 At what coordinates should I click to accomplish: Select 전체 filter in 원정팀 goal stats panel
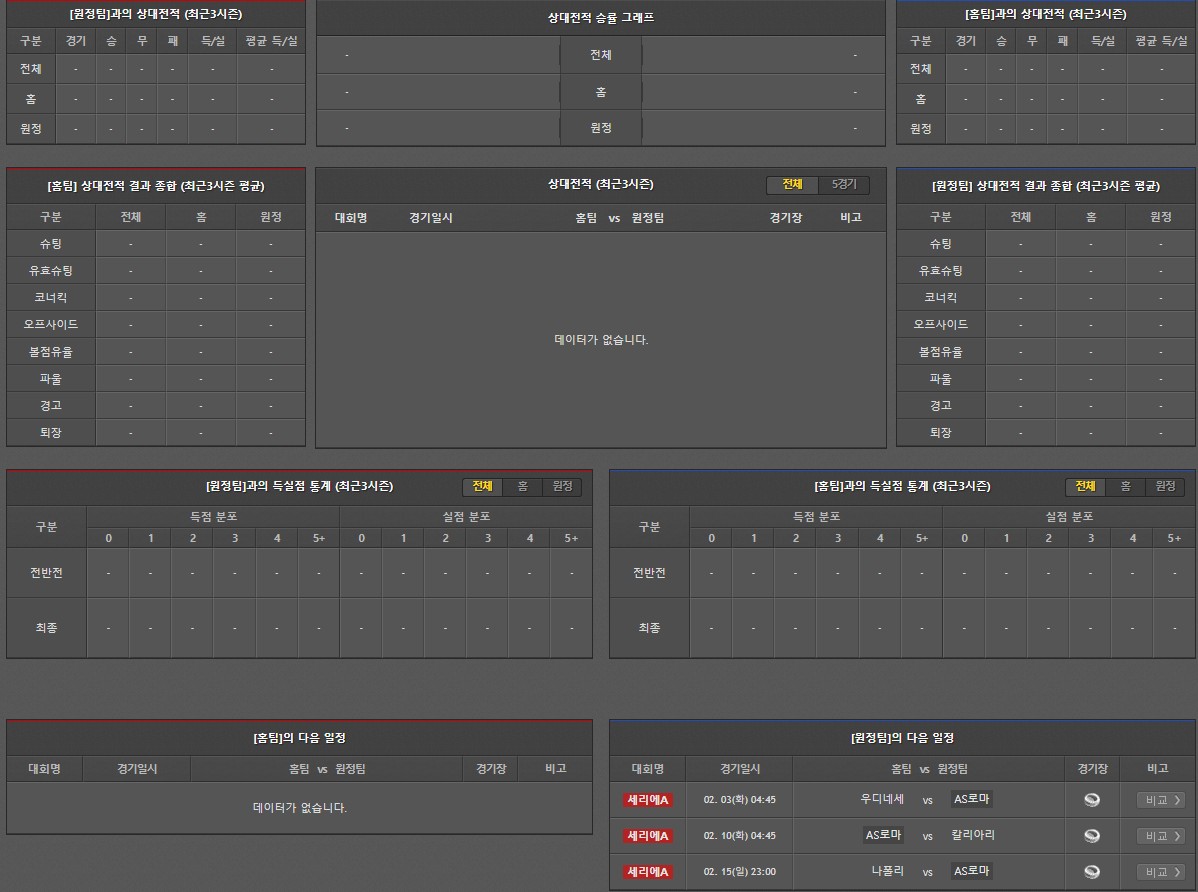pyautogui.click(x=482, y=486)
